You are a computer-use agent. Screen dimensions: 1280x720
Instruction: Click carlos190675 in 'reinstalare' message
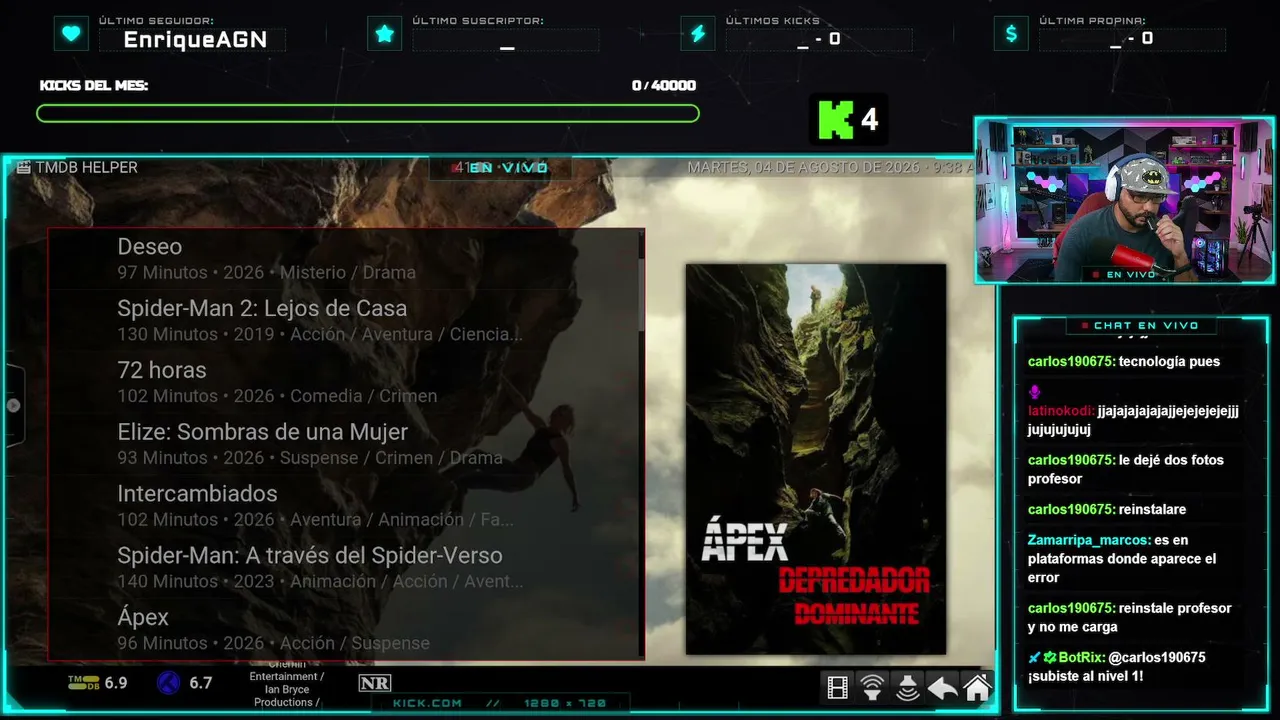pos(1070,510)
